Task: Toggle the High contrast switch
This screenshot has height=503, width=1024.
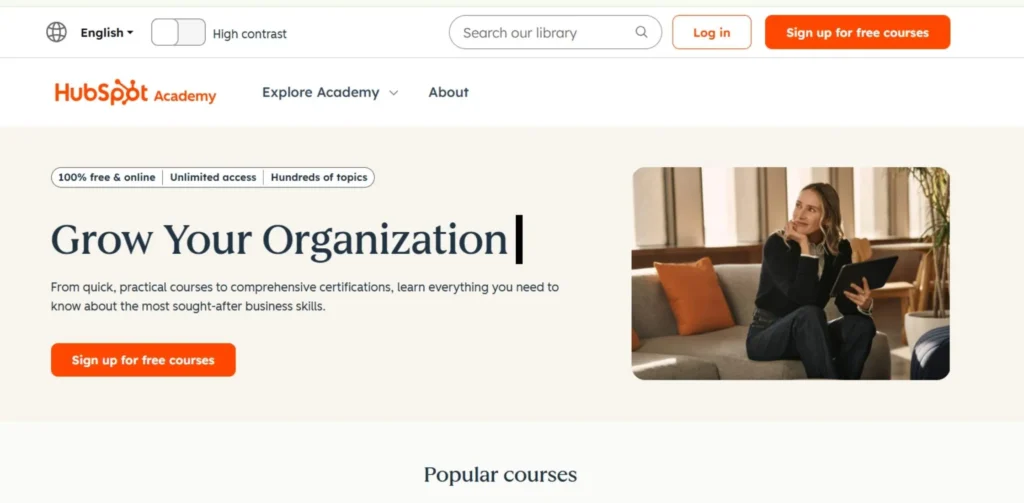Action: click(x=178, y=32)
